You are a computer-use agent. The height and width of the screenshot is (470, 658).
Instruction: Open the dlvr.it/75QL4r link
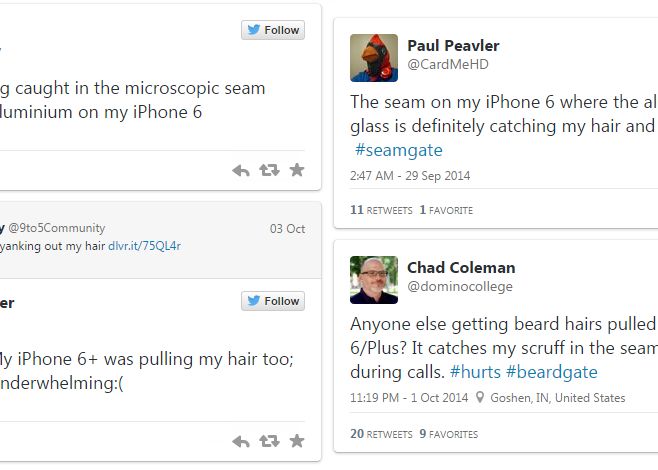click(144, 246)
